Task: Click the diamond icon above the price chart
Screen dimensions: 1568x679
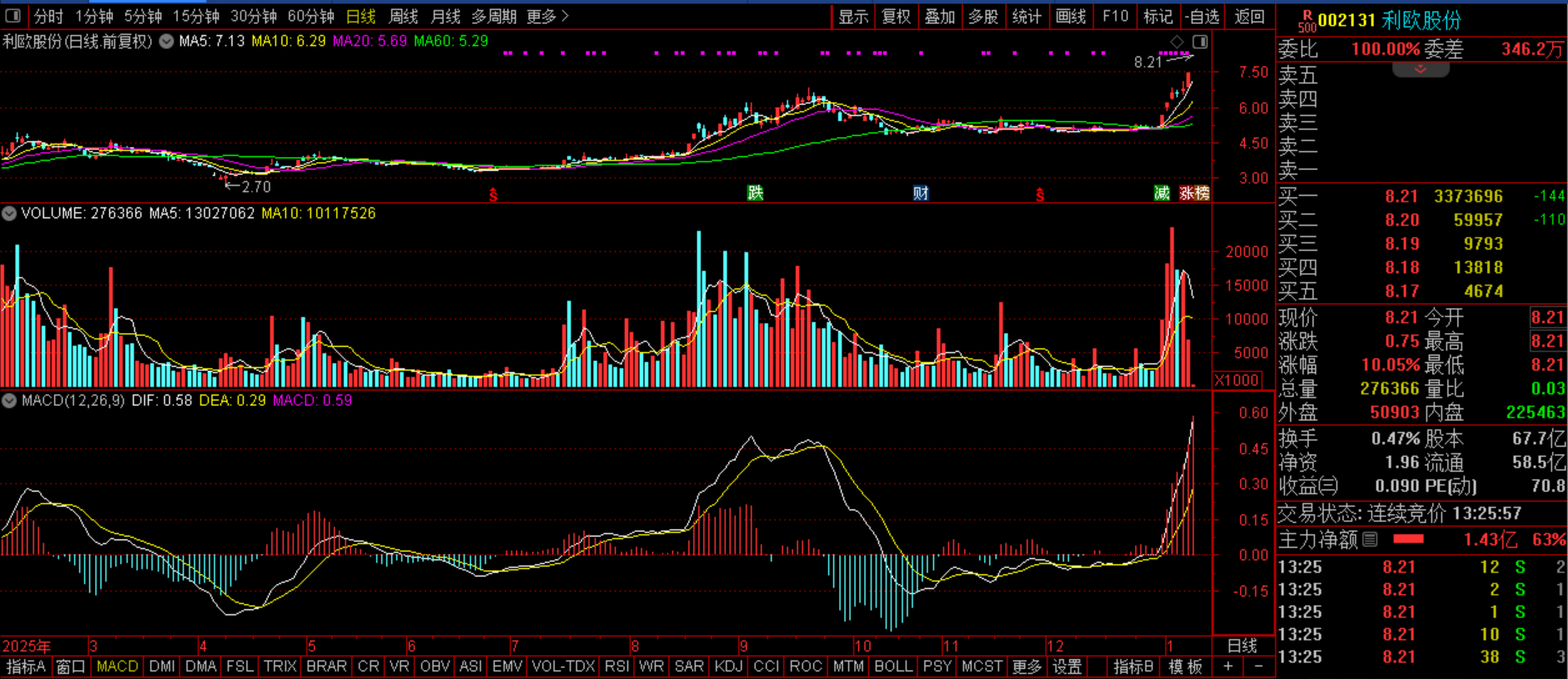Action: tap(1177, 42)
